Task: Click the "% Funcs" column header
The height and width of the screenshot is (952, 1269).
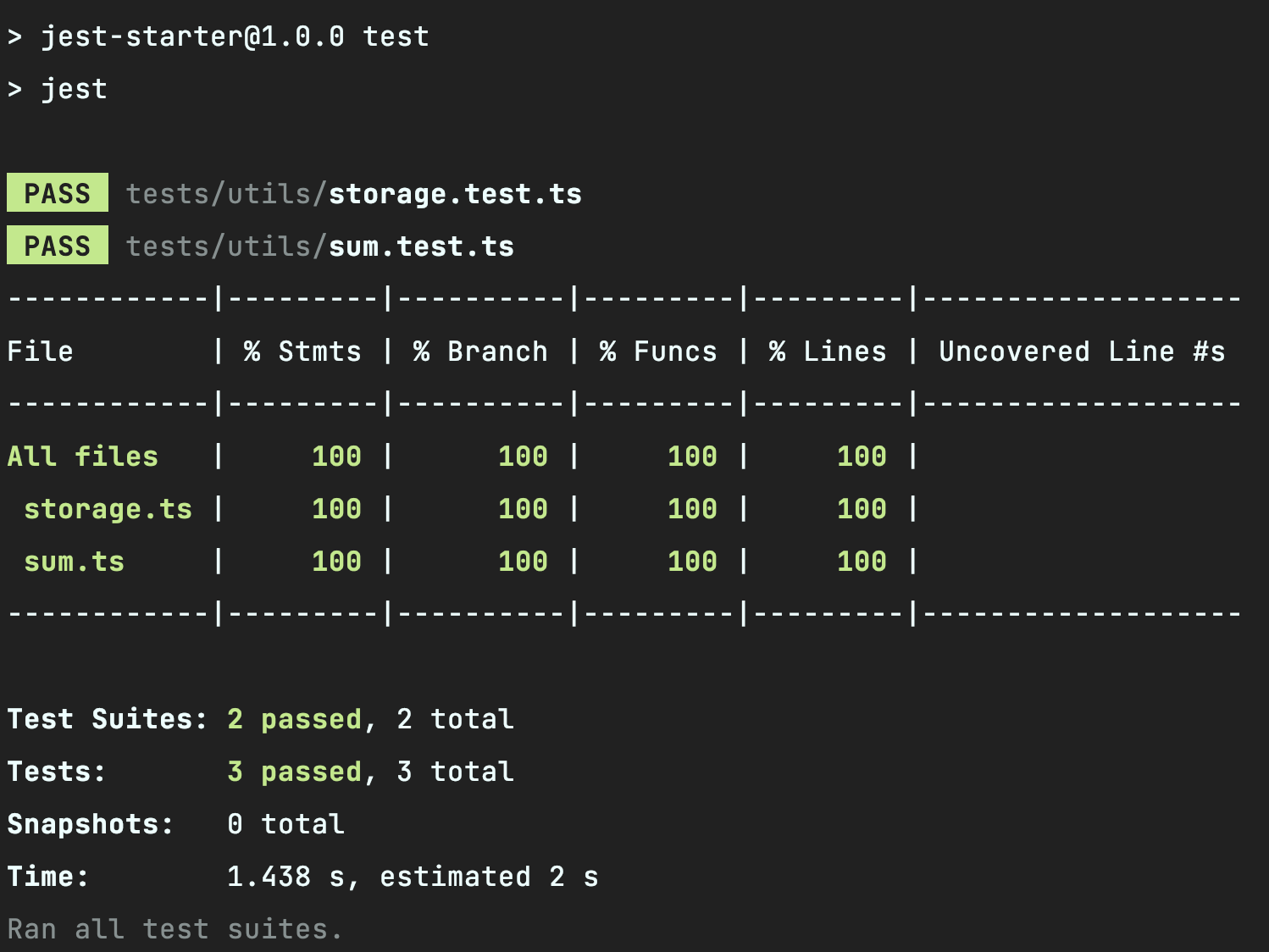Action: (658, 351)
